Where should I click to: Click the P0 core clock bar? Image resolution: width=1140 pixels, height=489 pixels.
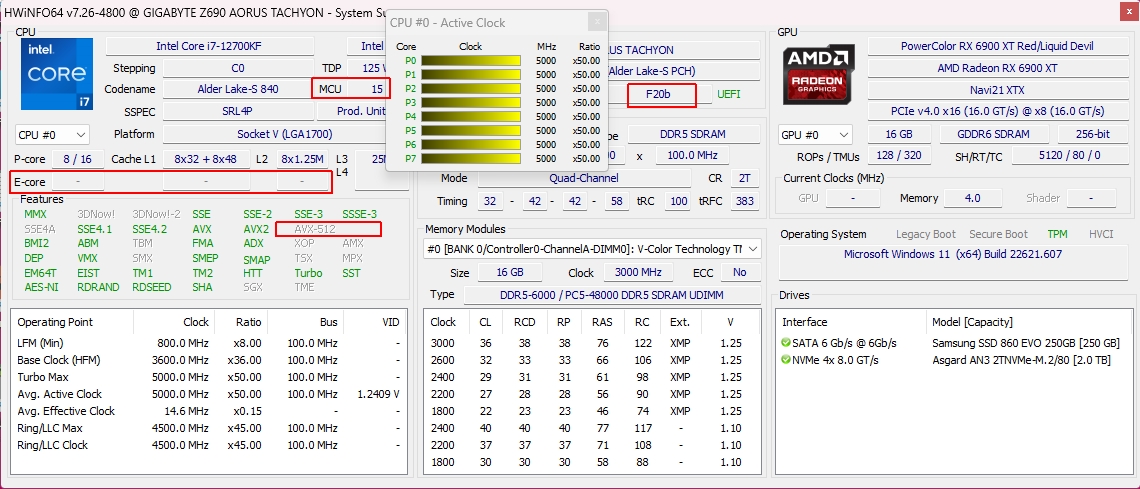pyautogui.click(x=471, y=60)
